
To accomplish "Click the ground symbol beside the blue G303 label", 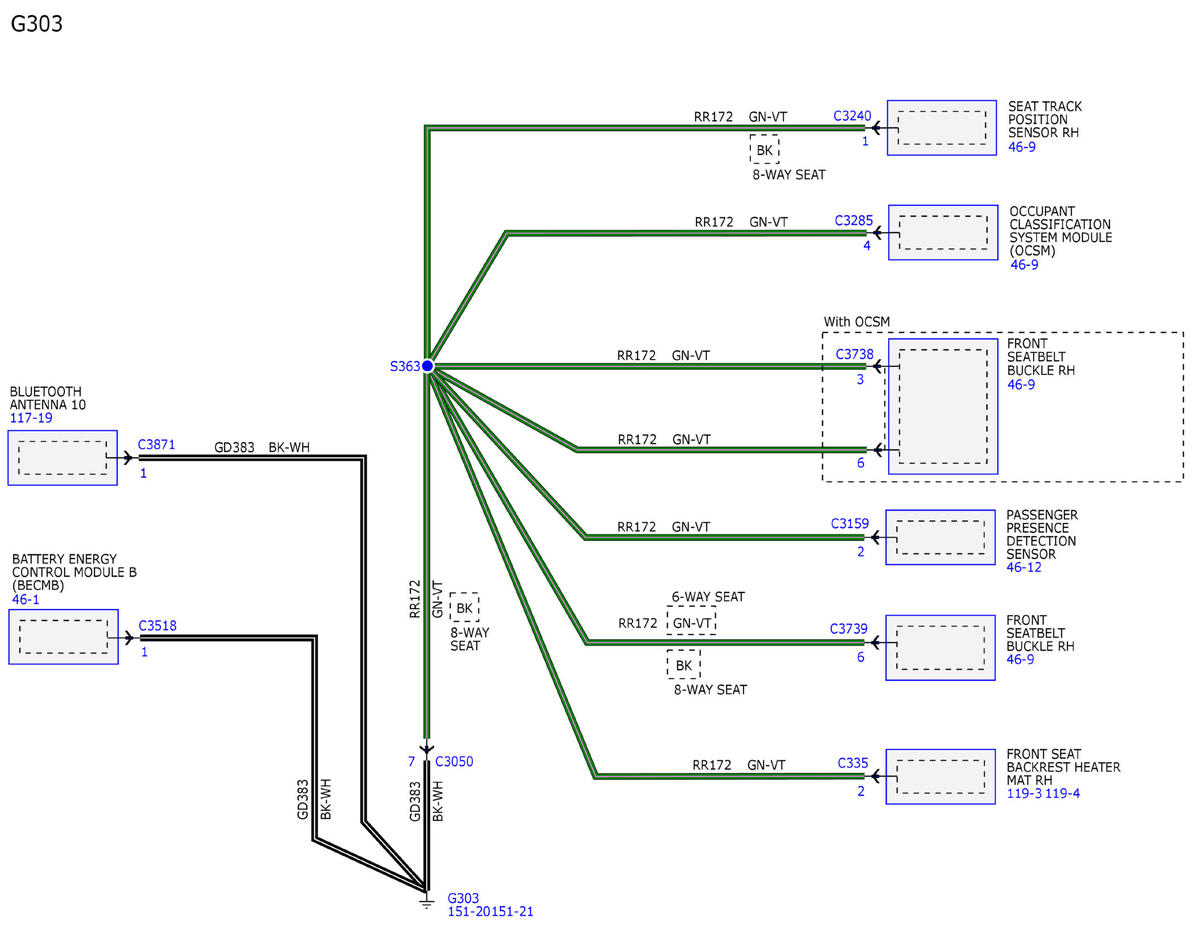I will coord(426,900).
